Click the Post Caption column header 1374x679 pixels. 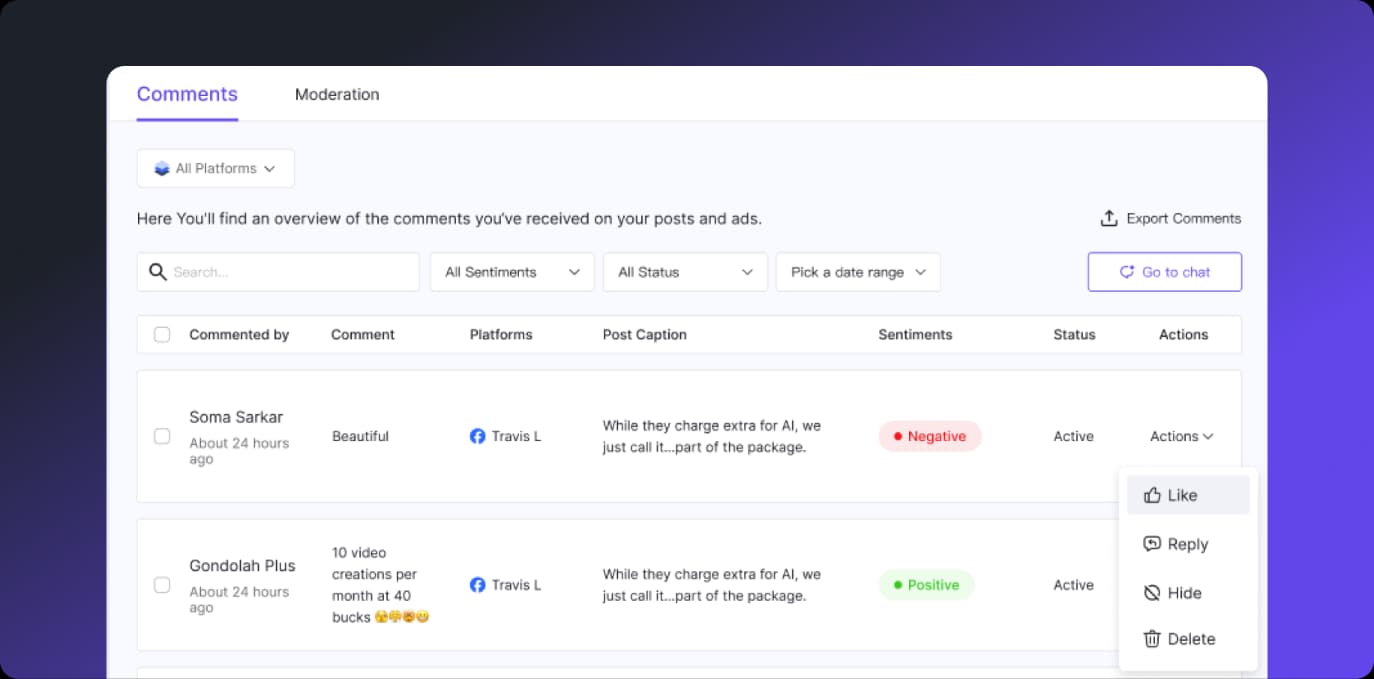[645, 335]
